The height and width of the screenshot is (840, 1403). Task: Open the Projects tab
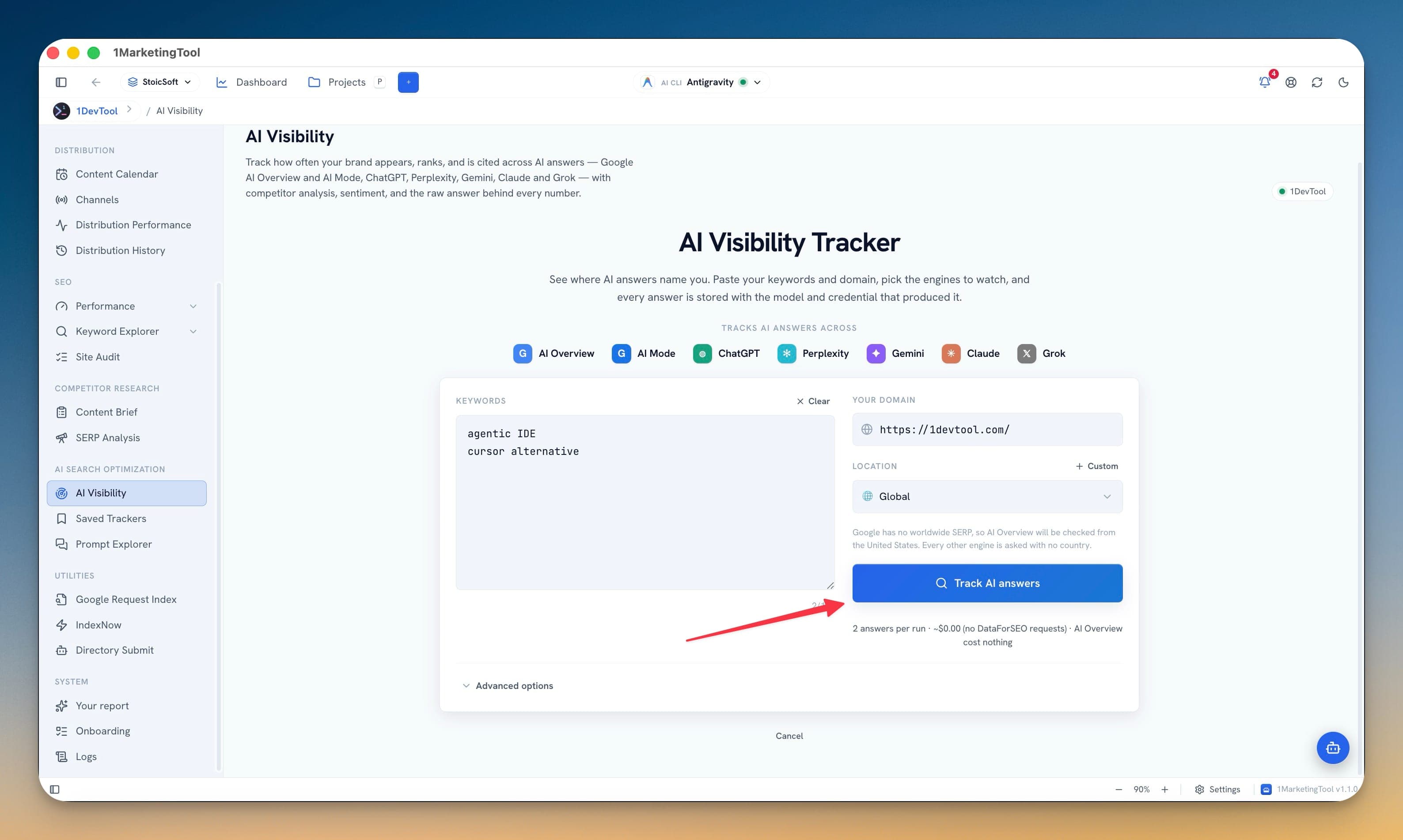coord(337,82)
